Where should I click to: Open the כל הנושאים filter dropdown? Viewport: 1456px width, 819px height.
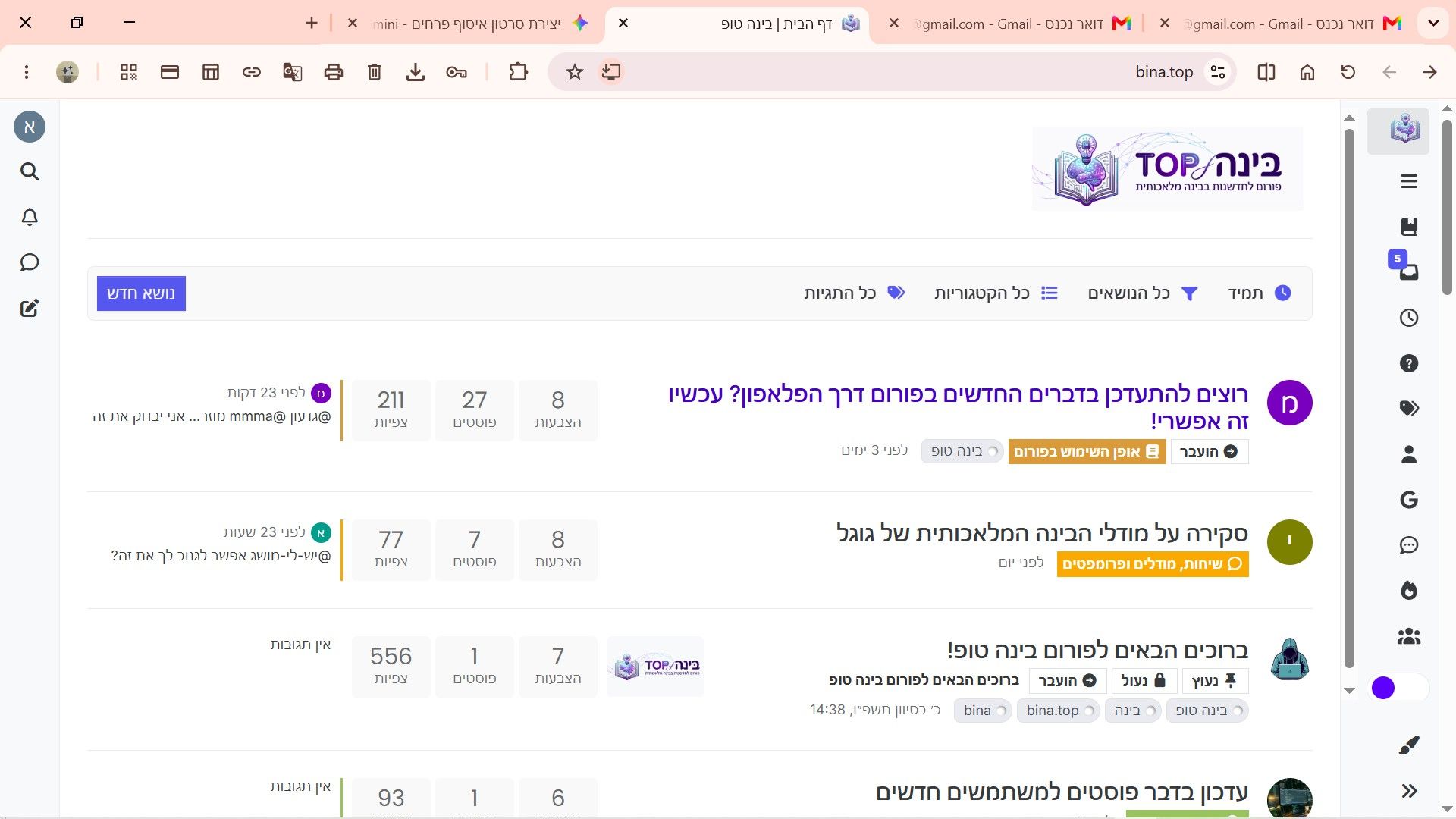(1143, 293)
